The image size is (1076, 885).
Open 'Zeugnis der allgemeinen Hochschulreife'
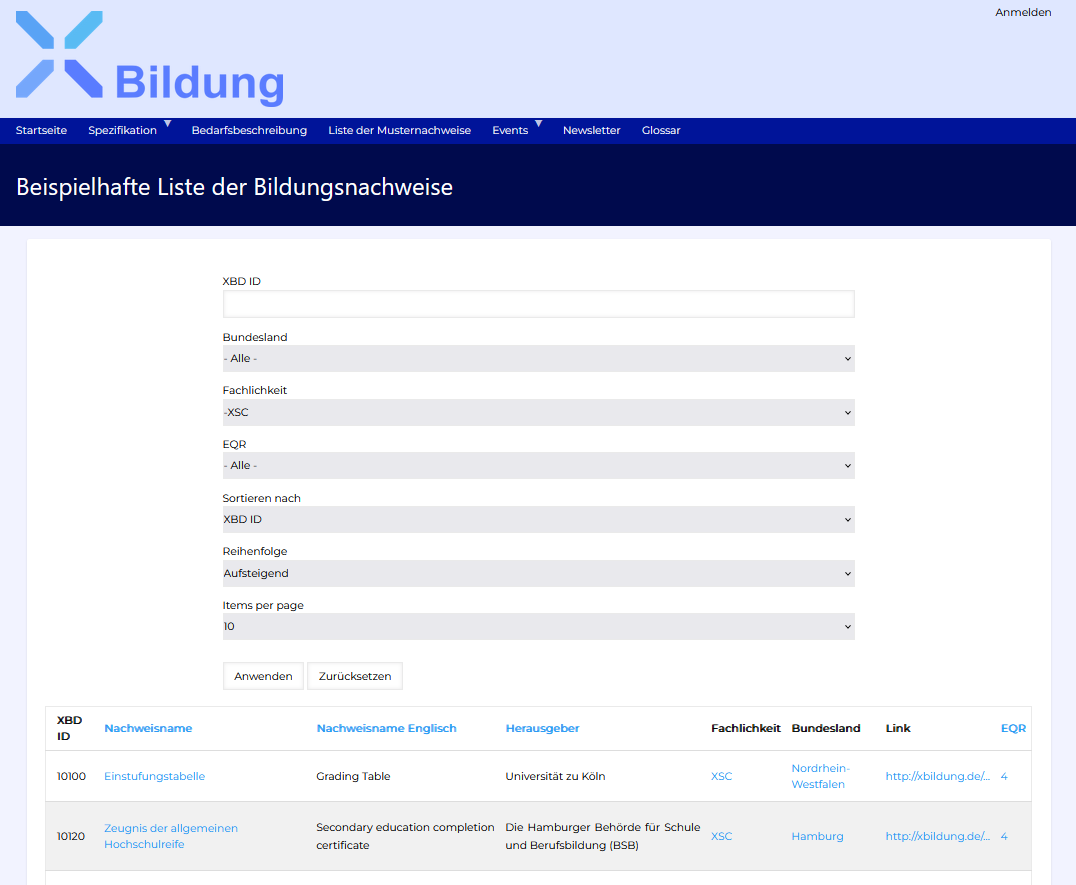(170, 836)
